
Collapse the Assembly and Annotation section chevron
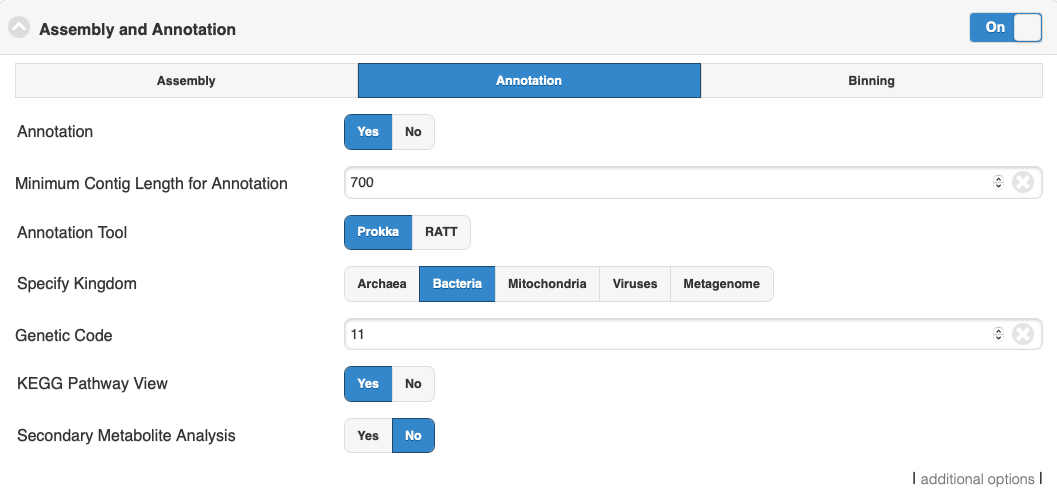pyautogui.click(x=19, y=28)
